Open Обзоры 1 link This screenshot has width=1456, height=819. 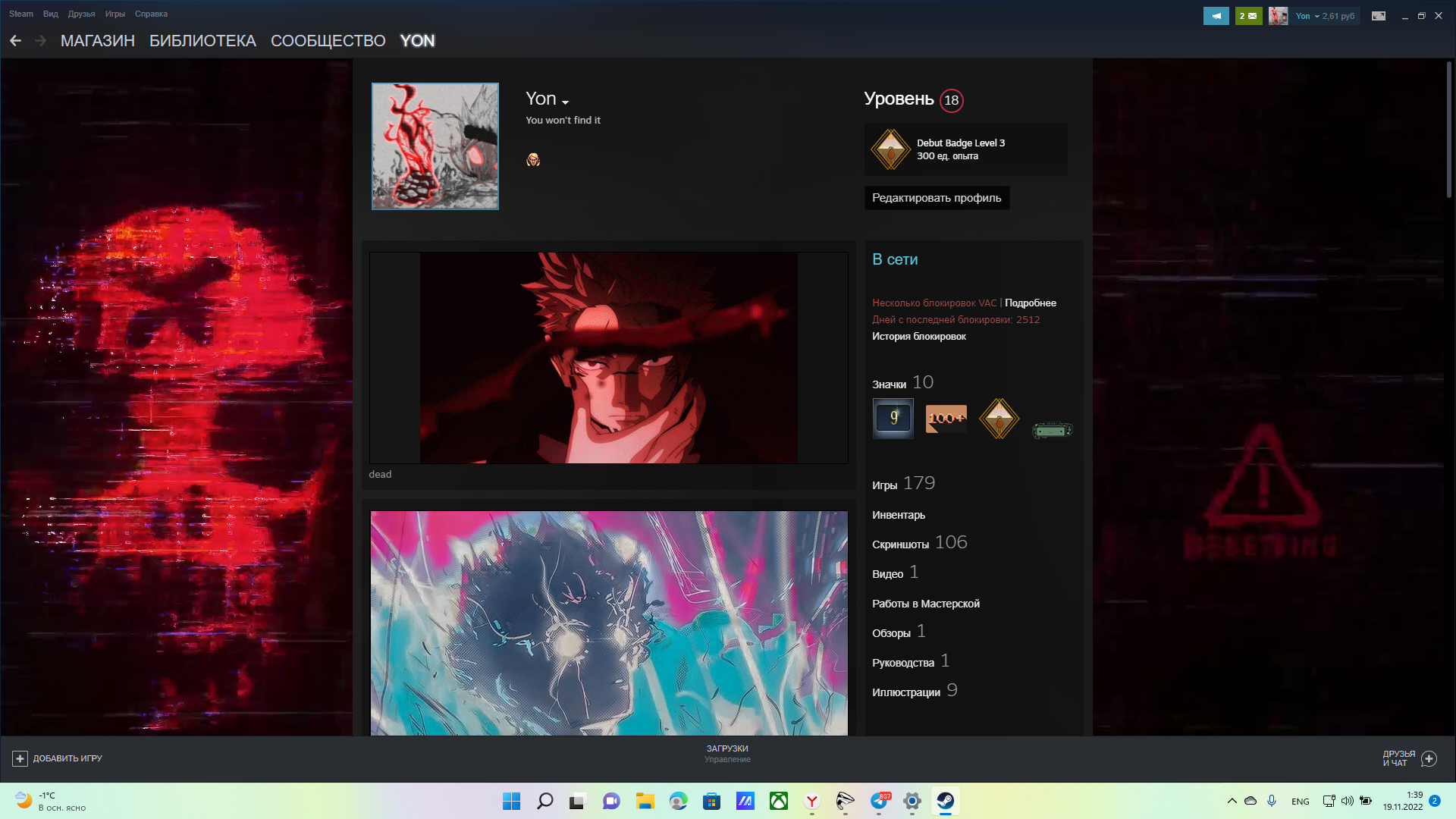(899, 632)
